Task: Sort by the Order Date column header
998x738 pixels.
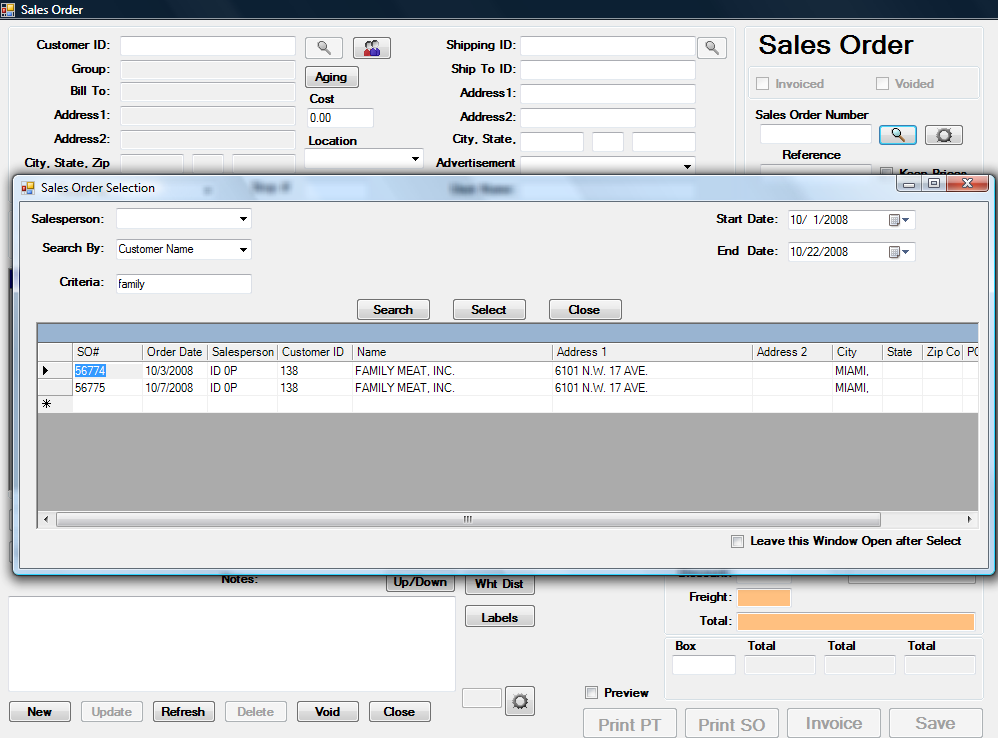Action: [174, 352]
